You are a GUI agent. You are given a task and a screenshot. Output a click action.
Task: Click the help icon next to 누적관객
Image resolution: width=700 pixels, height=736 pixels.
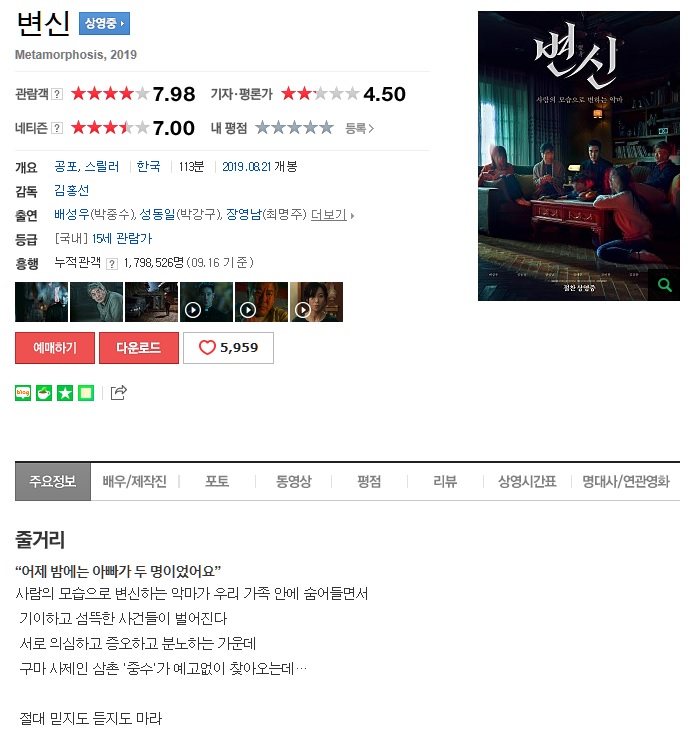coord(112,263)
